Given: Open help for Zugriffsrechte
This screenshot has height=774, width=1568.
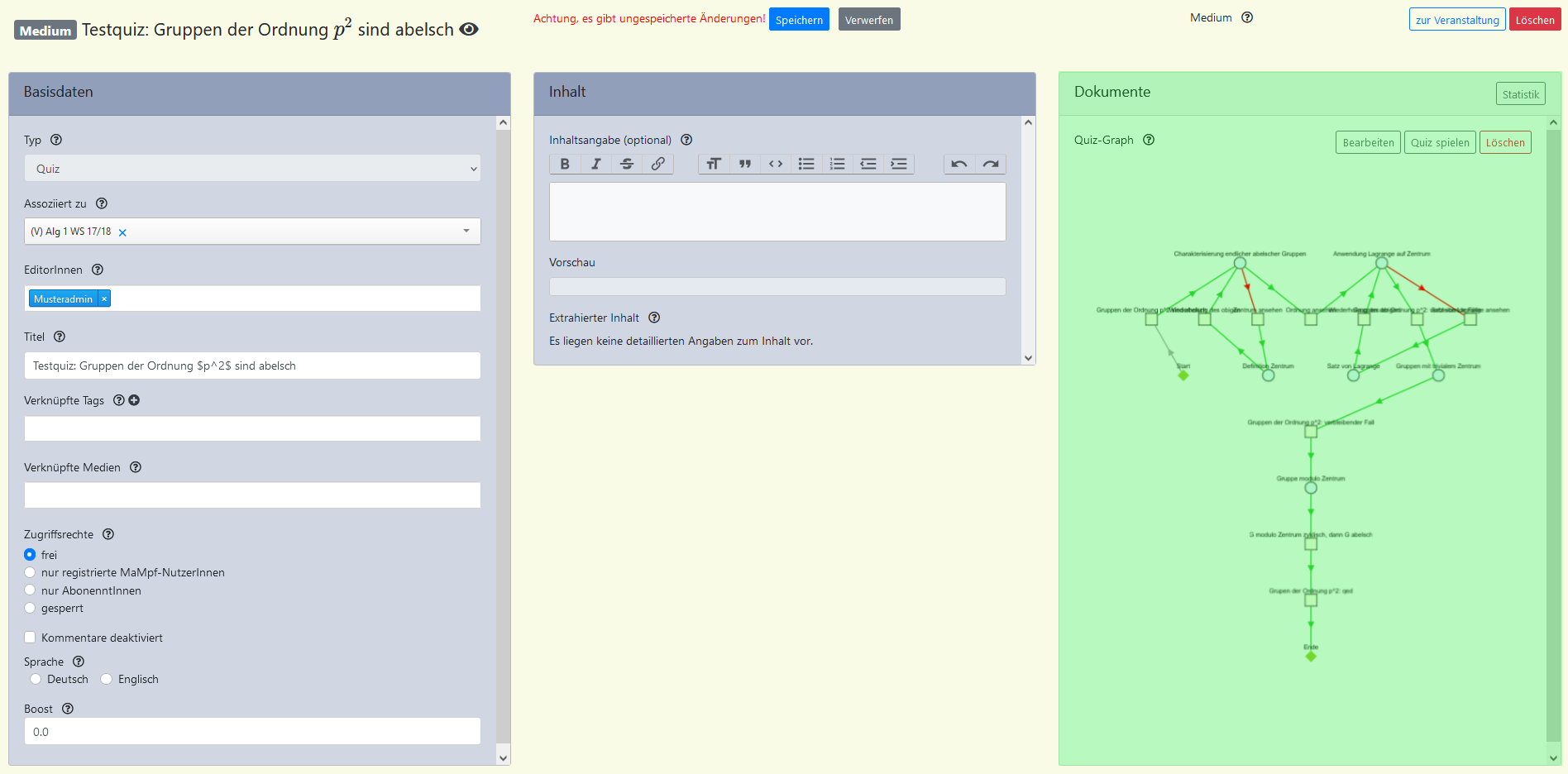Looking at the screenshot, I should (108, 534).
